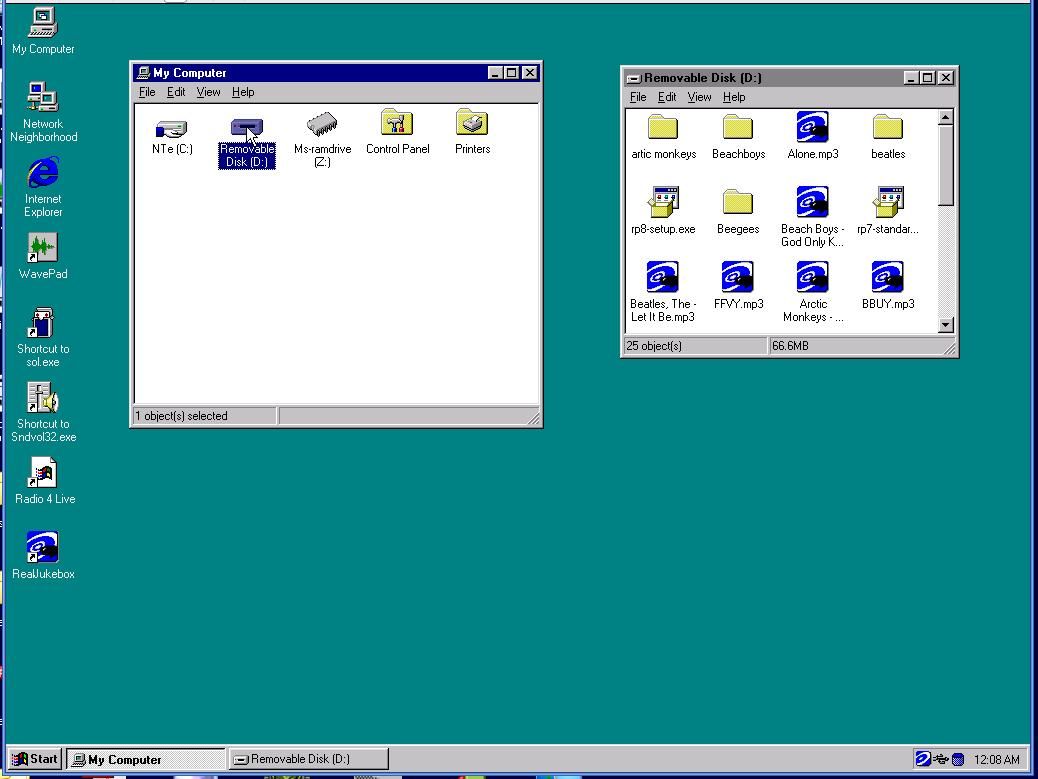Open the Printers folder
The image size is (1038, 779).
click(470, 125)
